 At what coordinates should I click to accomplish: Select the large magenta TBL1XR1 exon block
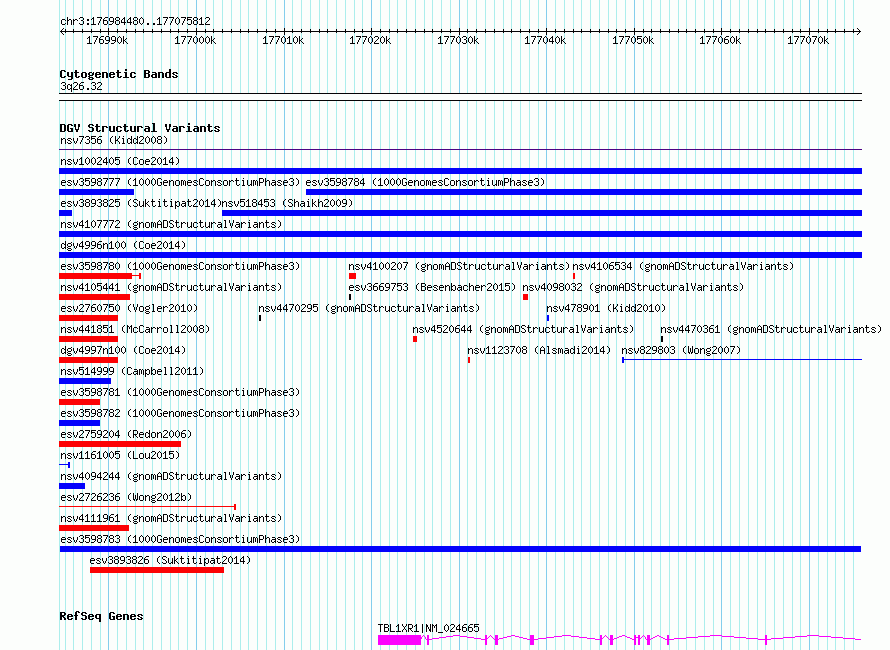tap(400, 640)
